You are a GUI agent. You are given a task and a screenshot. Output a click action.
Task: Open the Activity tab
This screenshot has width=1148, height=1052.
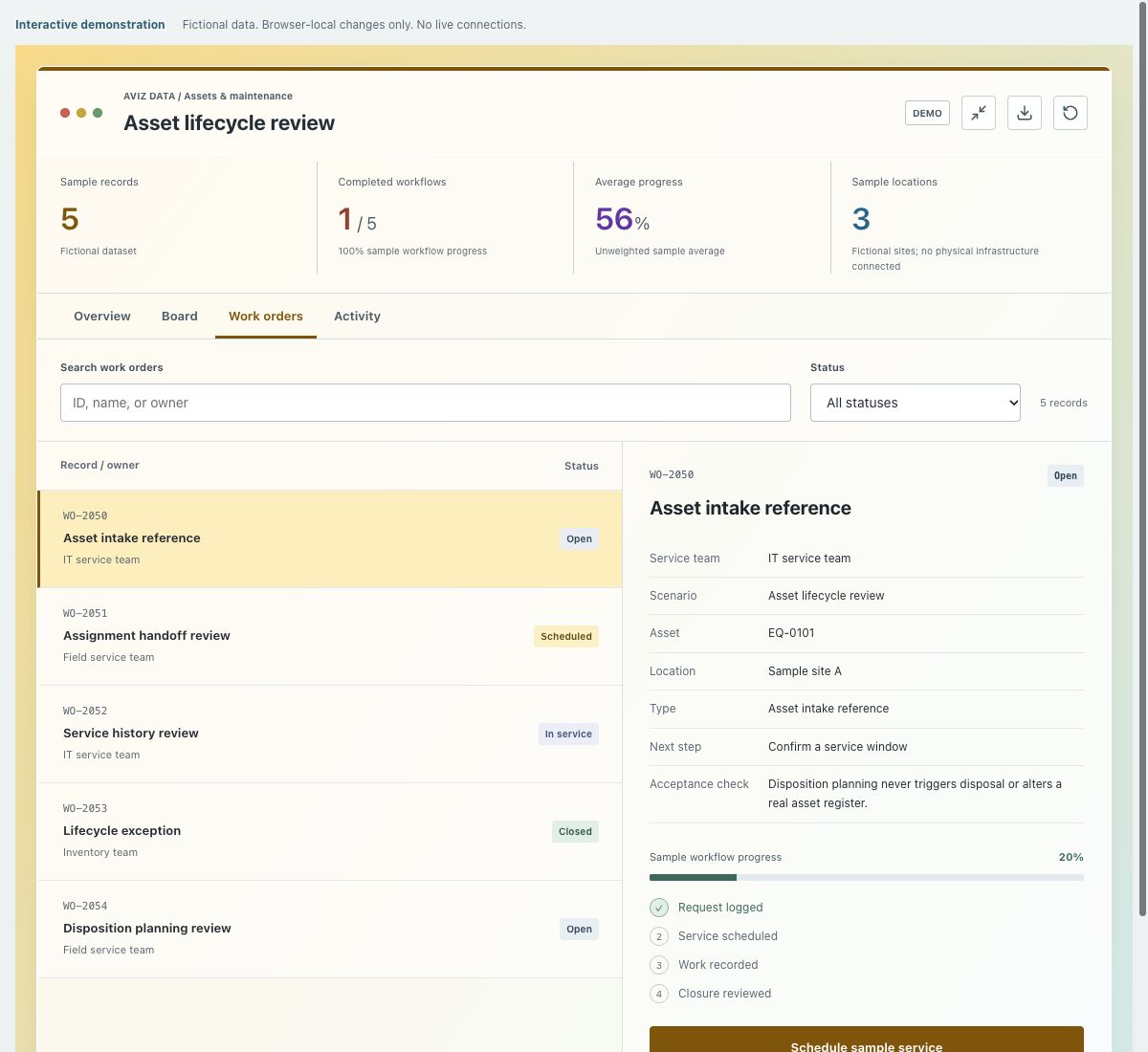(x=357, y=317)
